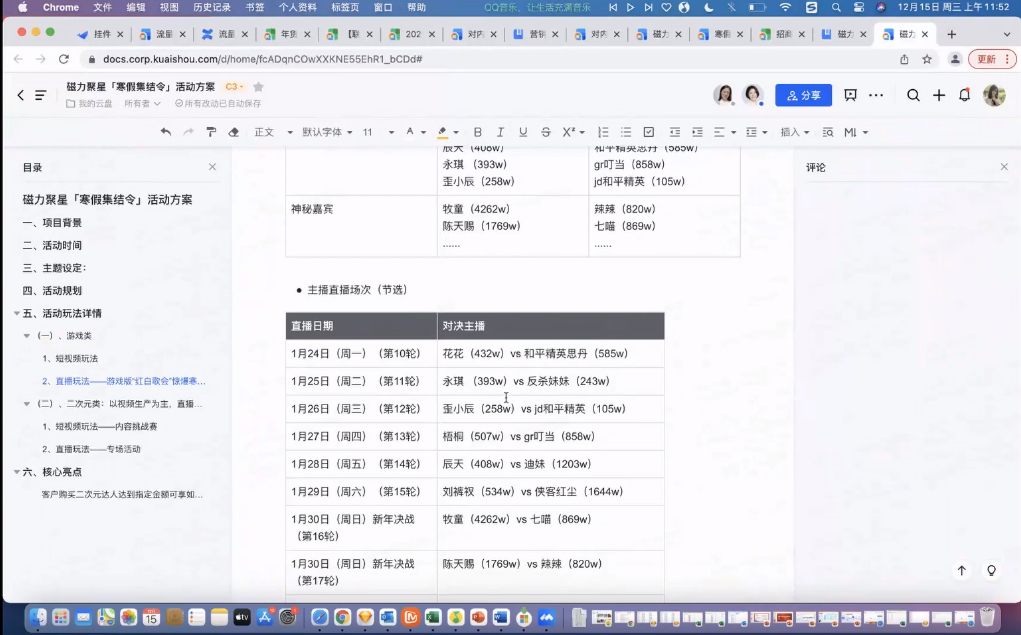Click the undo arrow icon
Screen dimensions: 1021x635
[166, 131]
